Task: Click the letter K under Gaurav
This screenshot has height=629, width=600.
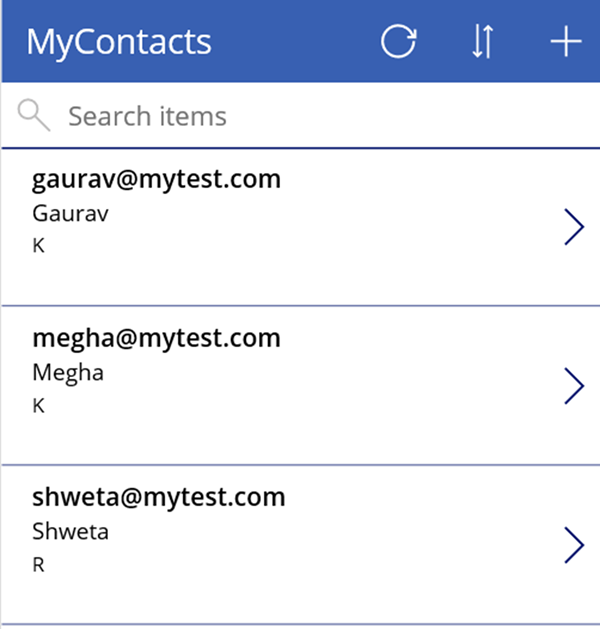Action: pos(39,246)
